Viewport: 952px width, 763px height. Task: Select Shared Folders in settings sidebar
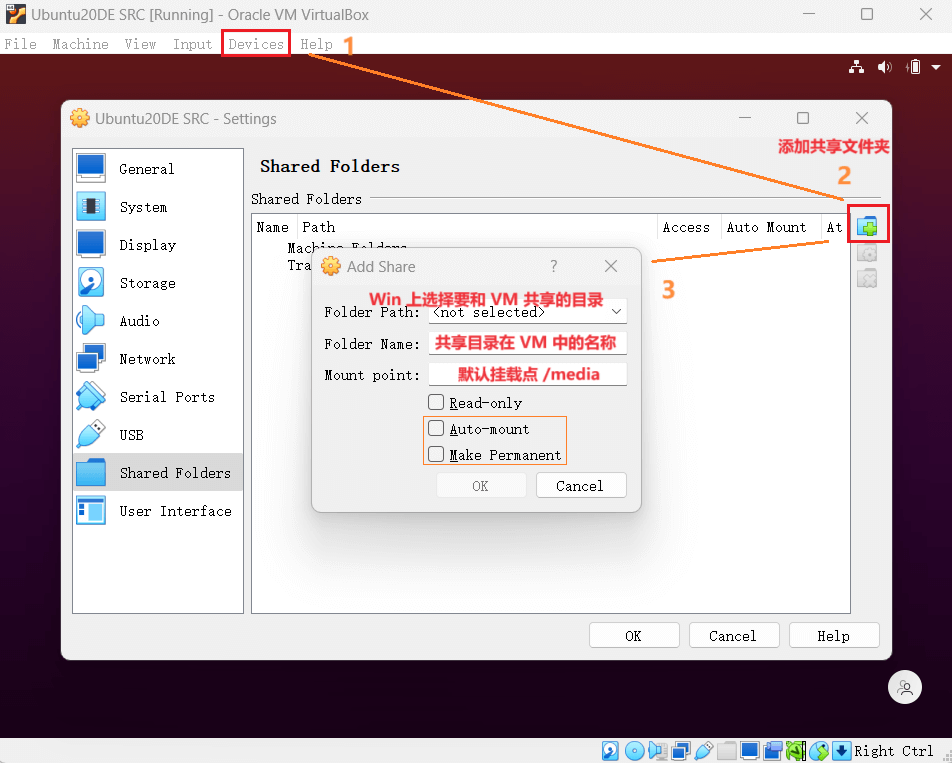tap(158, 472)
